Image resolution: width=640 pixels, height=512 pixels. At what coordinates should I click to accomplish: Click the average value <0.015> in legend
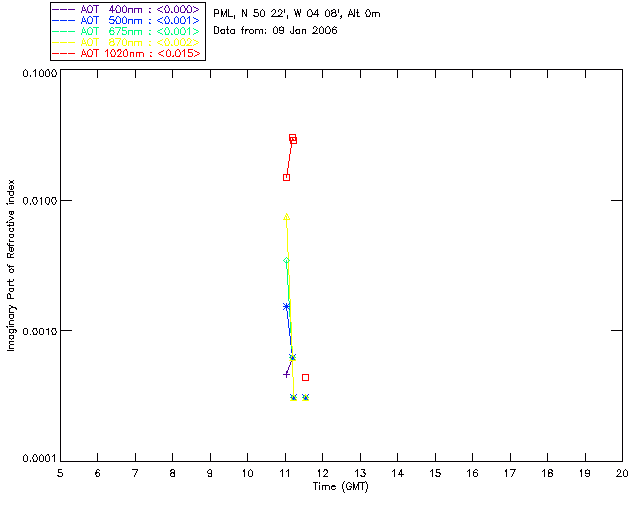179,53
